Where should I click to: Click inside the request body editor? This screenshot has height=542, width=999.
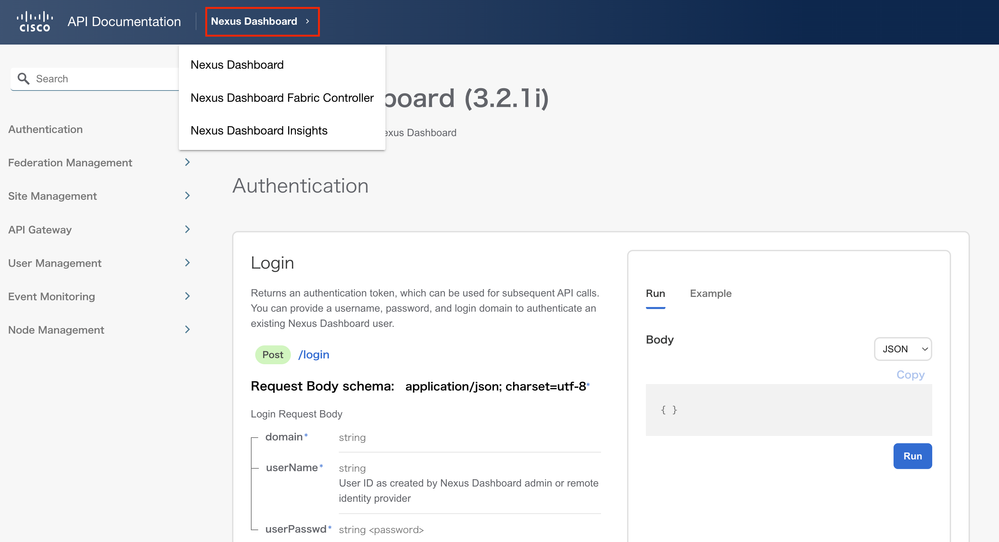[x=789, y=410]
